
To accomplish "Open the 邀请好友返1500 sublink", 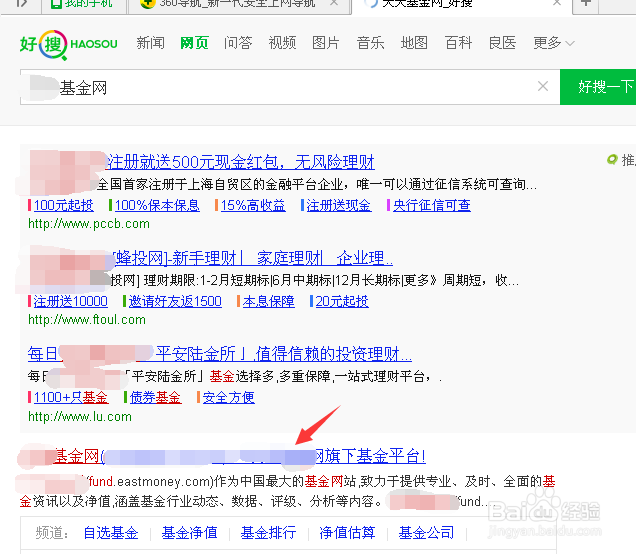I will pos(175,301).
